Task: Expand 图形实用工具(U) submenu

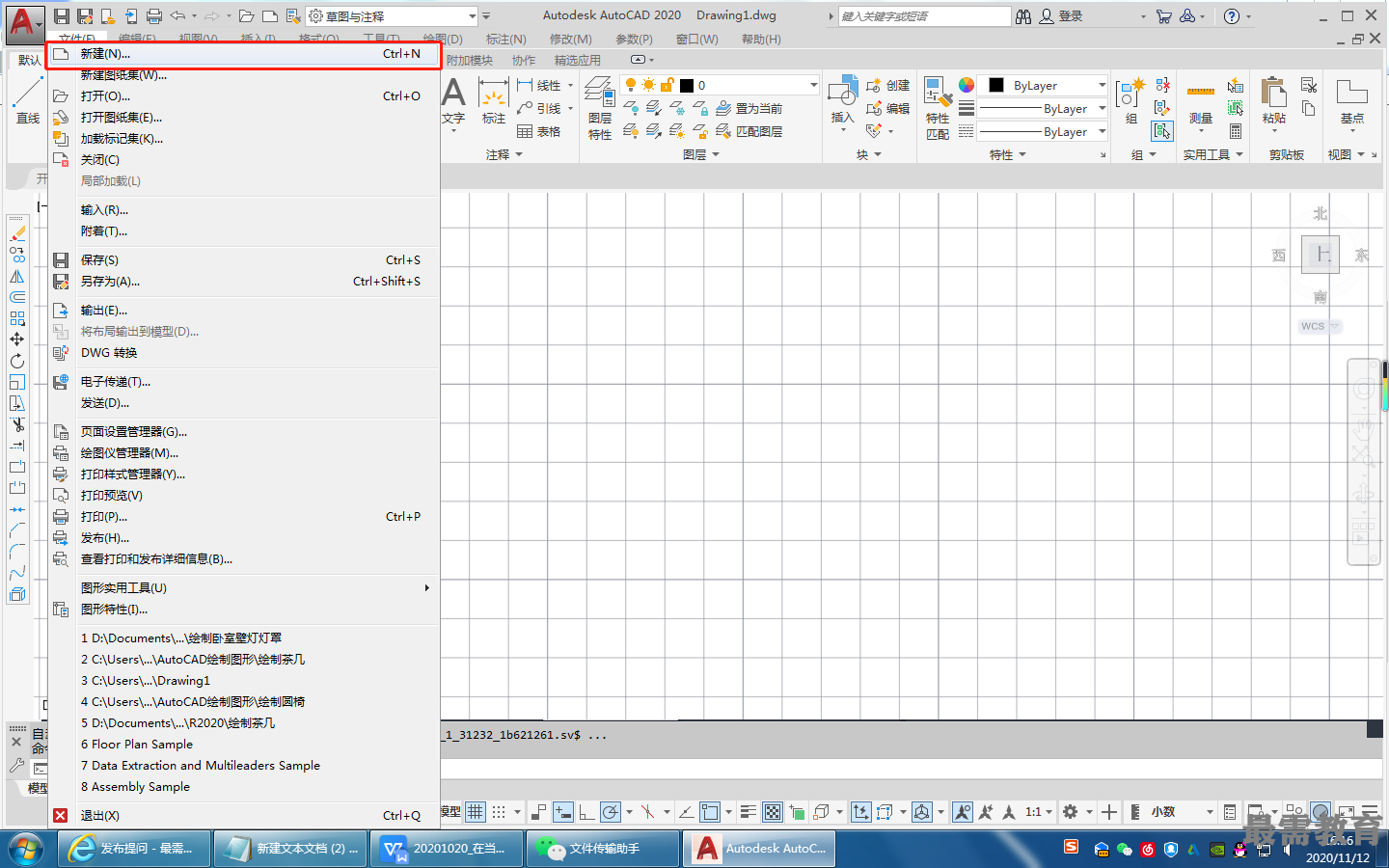Action: click(x=245, y=587)
